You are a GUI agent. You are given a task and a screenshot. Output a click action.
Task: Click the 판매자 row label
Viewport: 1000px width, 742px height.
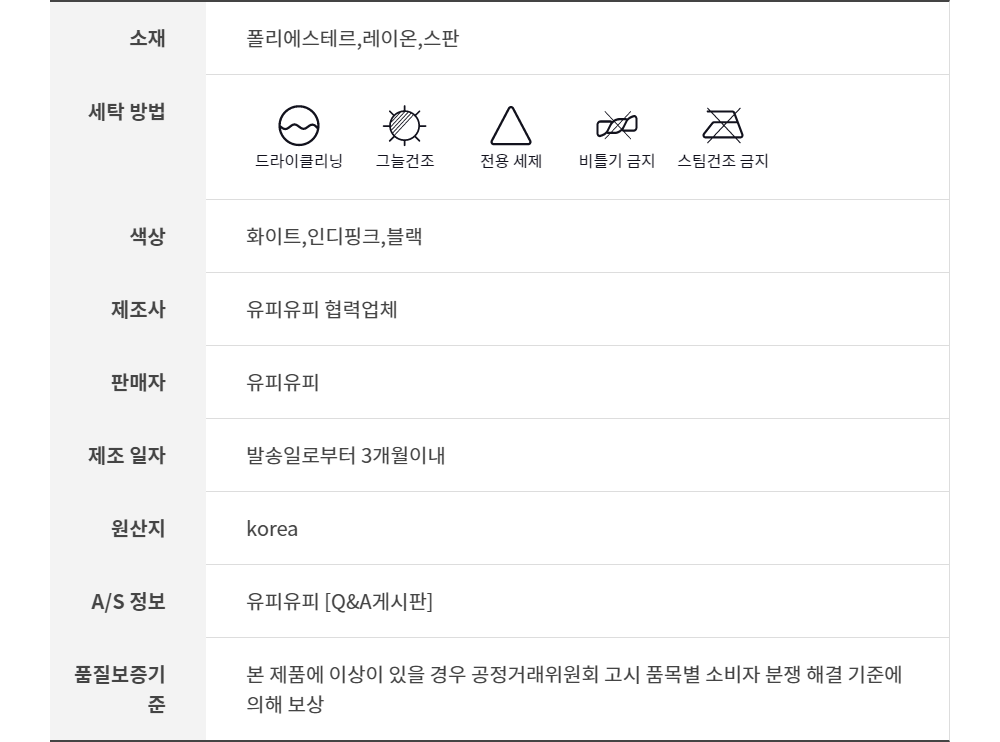[138, 383]
